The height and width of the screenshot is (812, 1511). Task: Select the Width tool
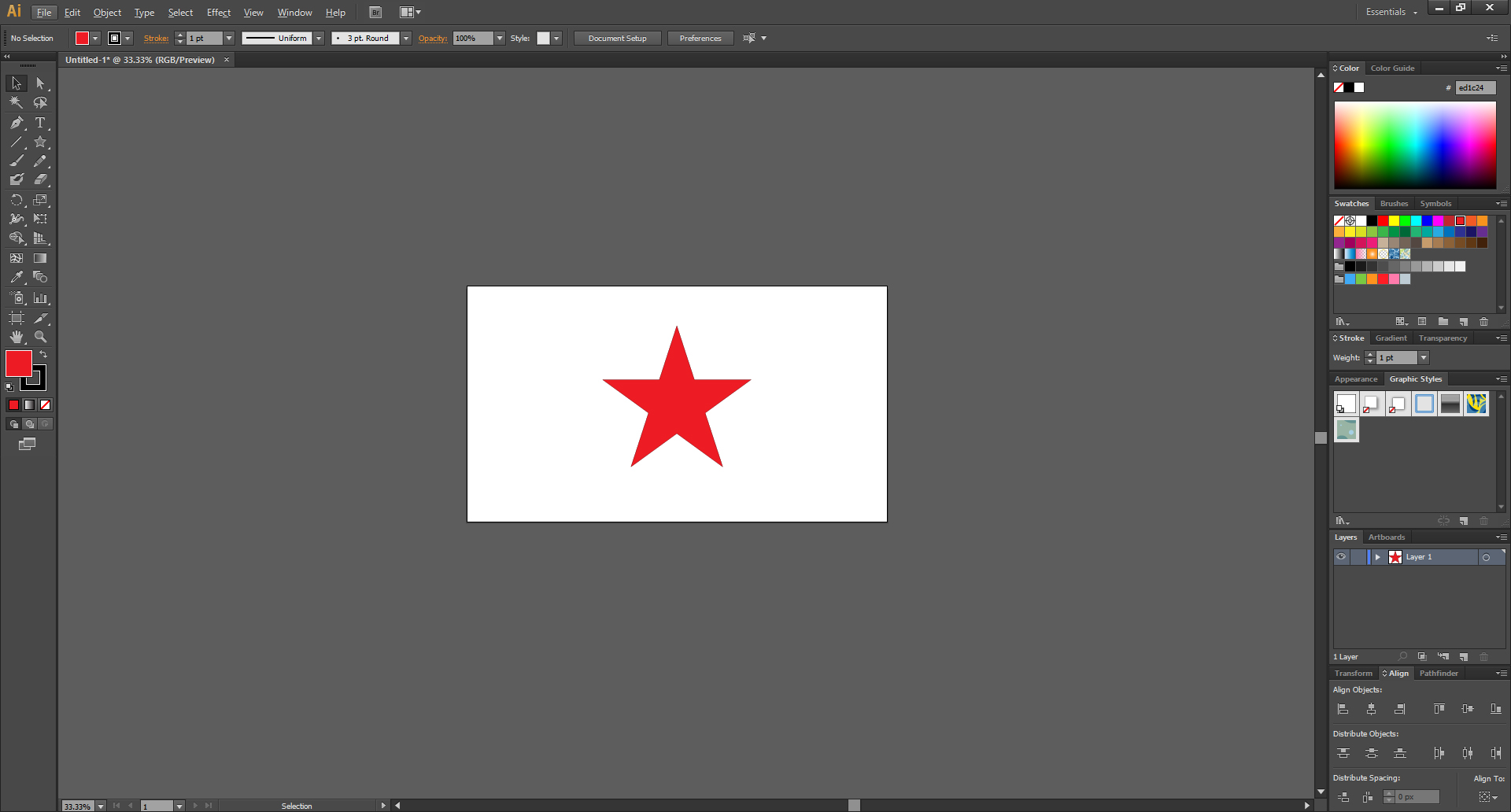pyautogui.click(x=17, y=220)
